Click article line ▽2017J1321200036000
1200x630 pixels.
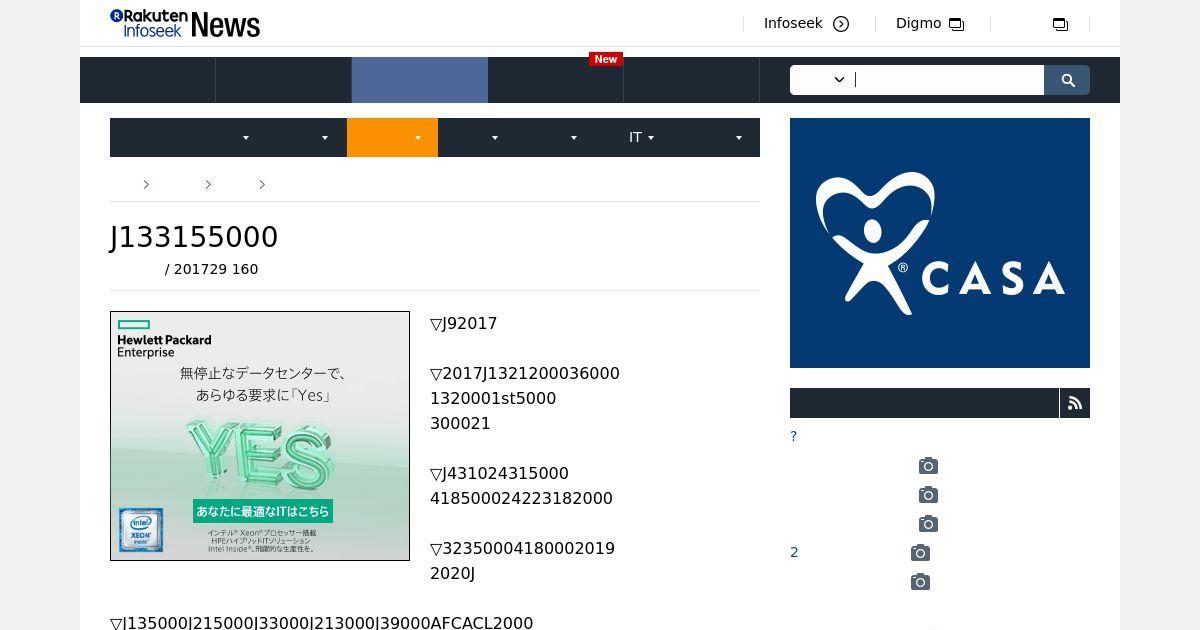pyautogui.click(x=525, y=373)
